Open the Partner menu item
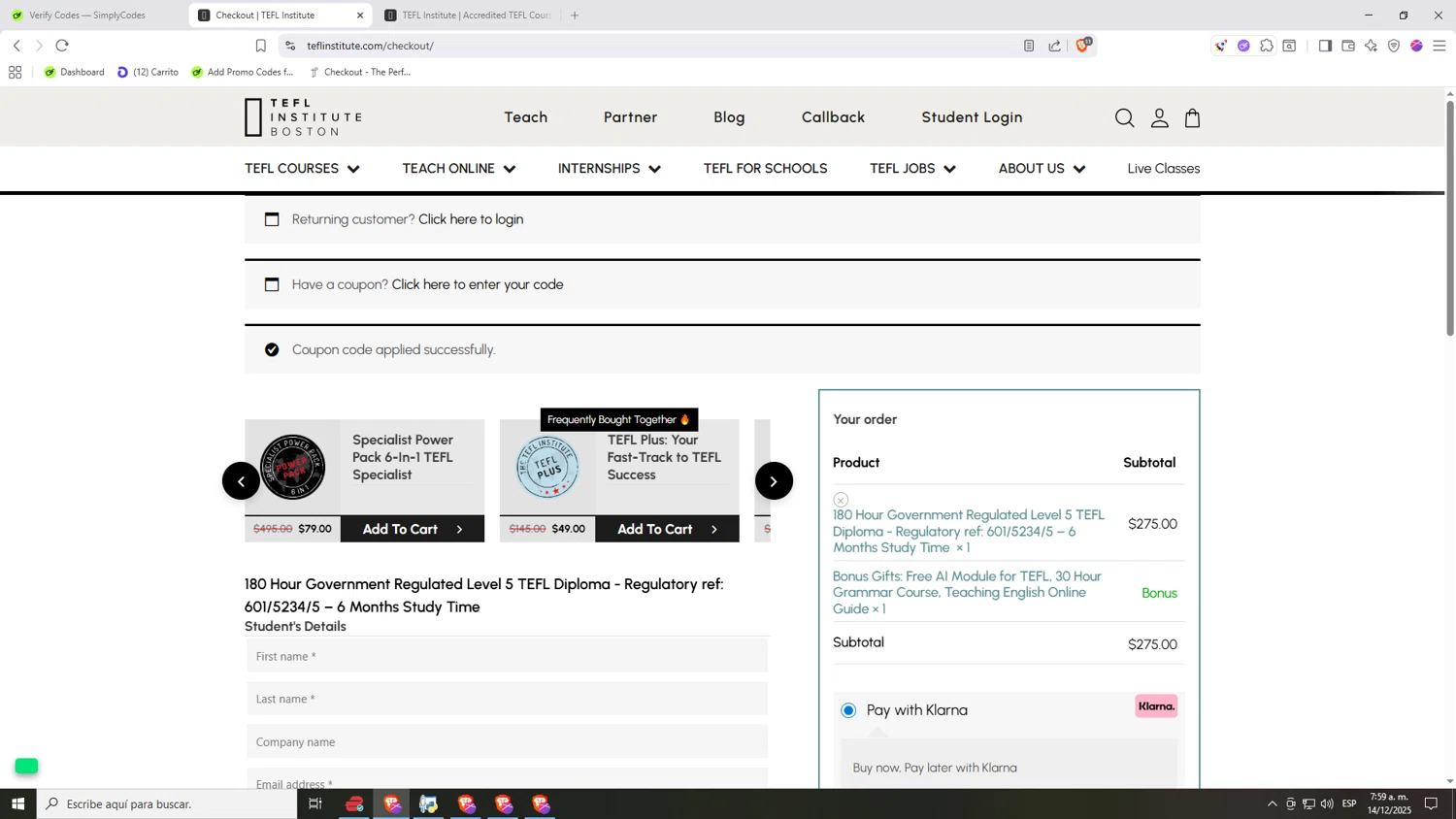The width and height of the screenshot is (1456, 819). [x=630, y=117]
